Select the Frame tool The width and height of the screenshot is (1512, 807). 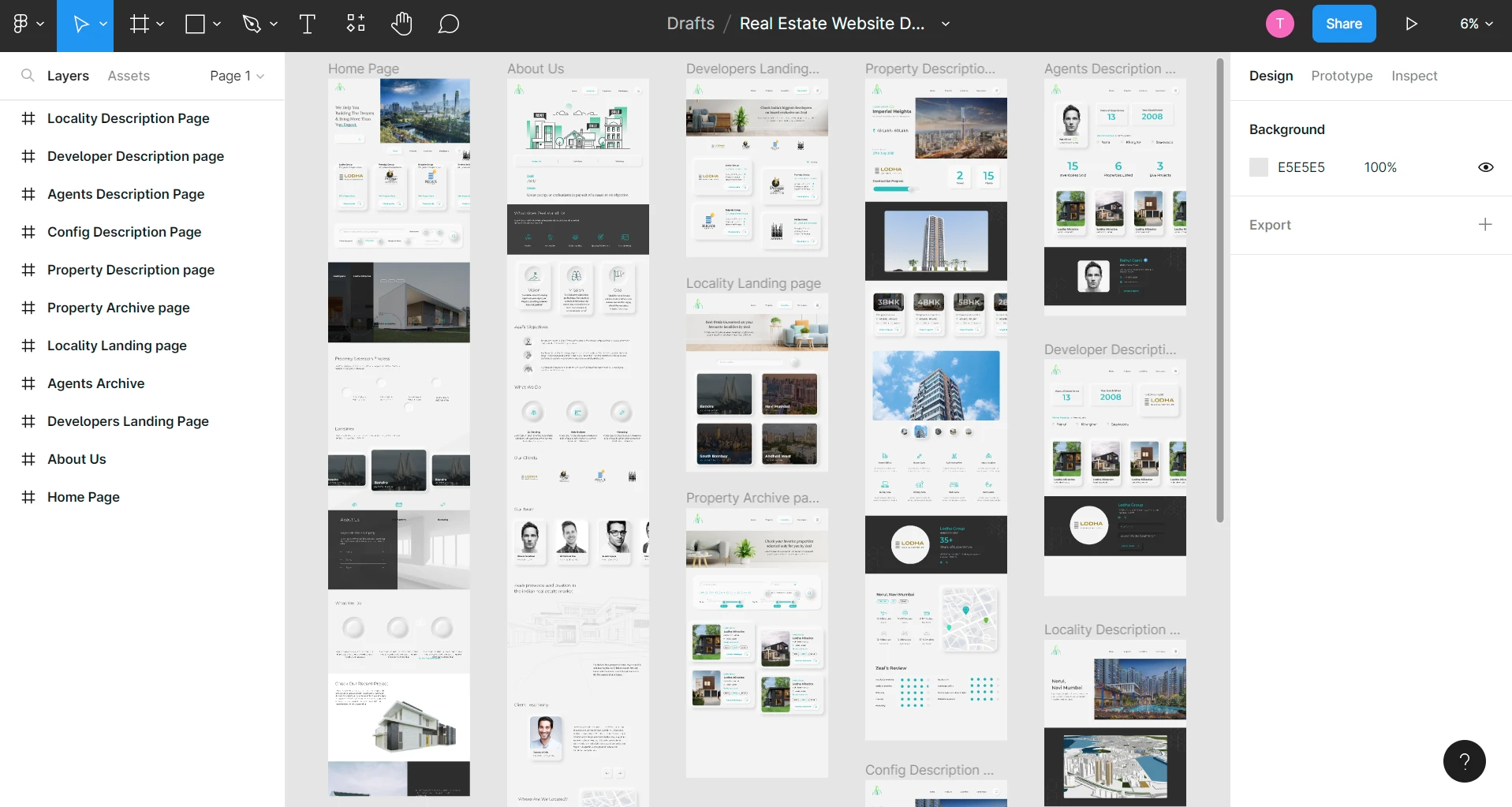[139, 24]
